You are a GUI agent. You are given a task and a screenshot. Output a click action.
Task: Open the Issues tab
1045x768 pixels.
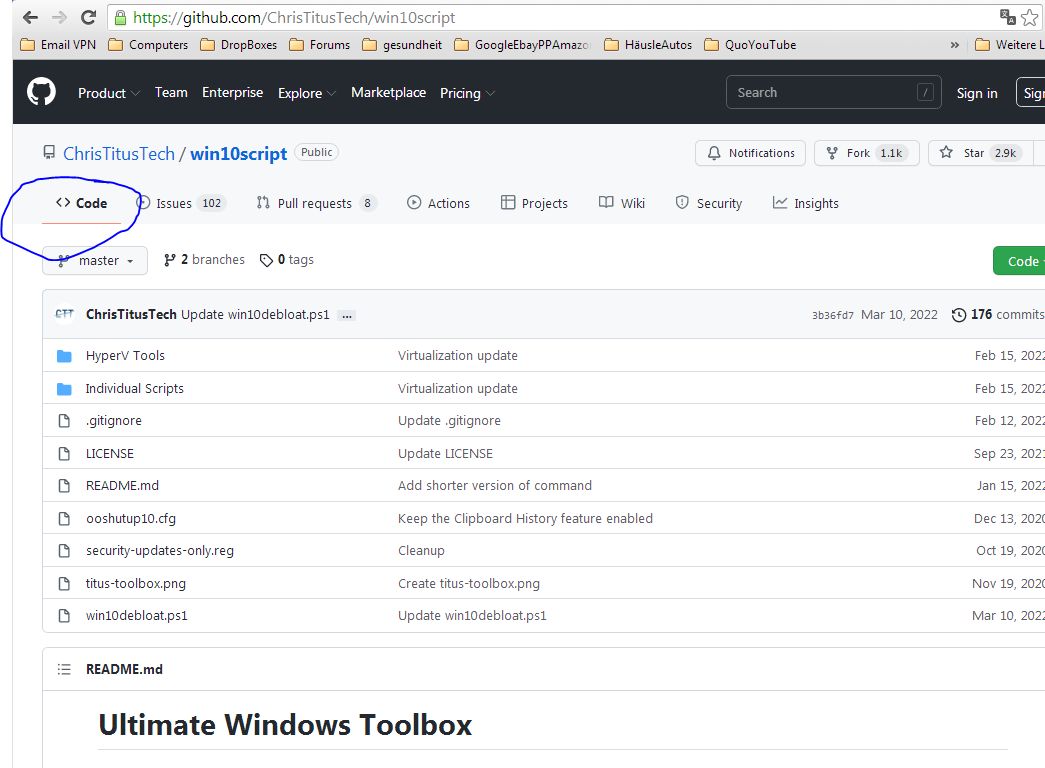point(181,203)
